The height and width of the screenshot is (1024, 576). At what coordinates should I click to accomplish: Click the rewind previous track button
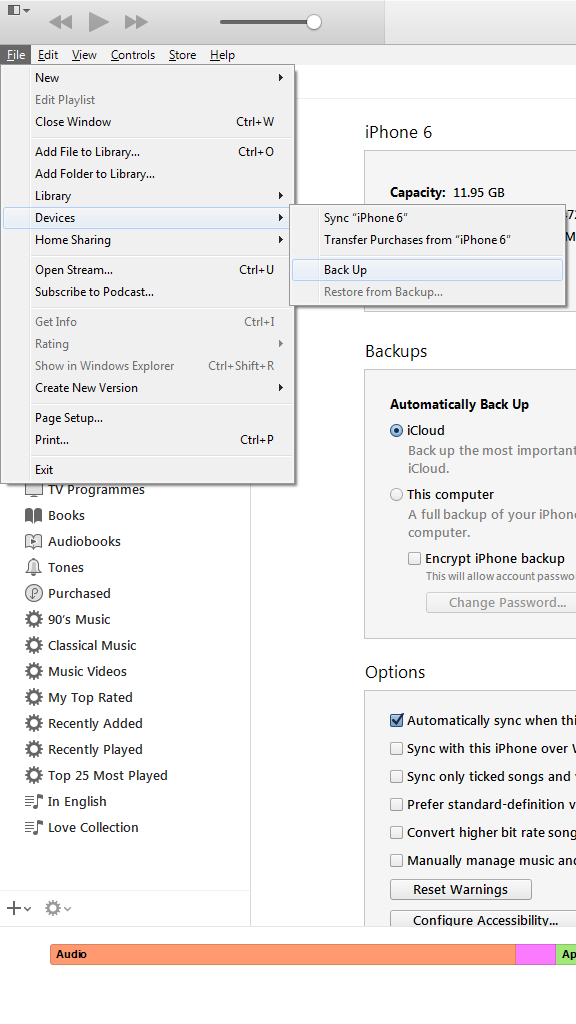tap(61, 22)
